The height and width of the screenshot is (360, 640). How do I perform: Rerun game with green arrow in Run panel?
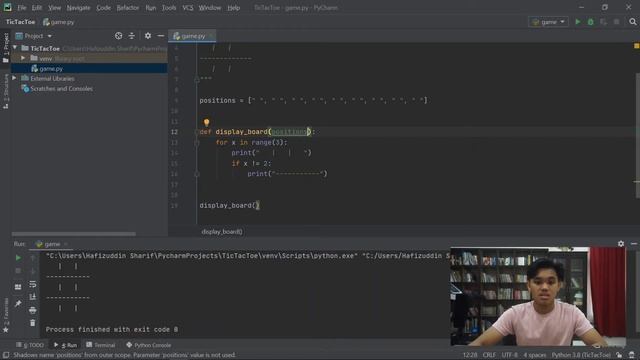(x=18, y=258)
